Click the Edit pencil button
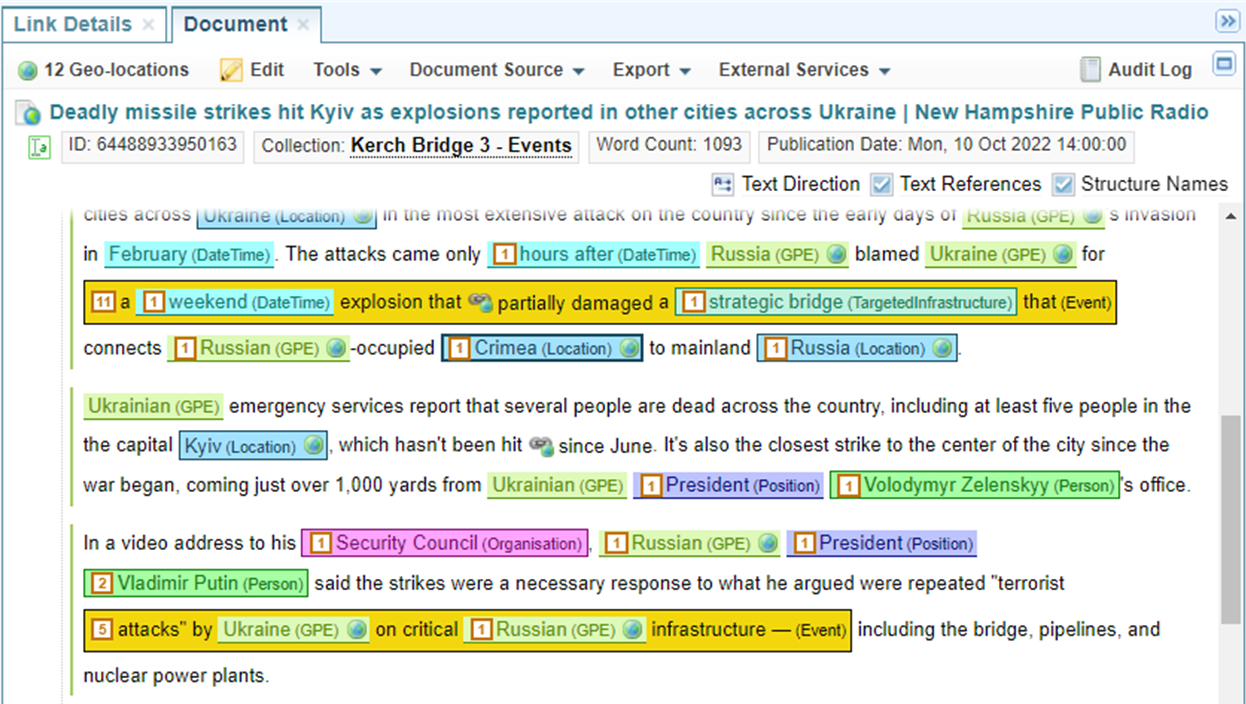 tap(252, 70)
